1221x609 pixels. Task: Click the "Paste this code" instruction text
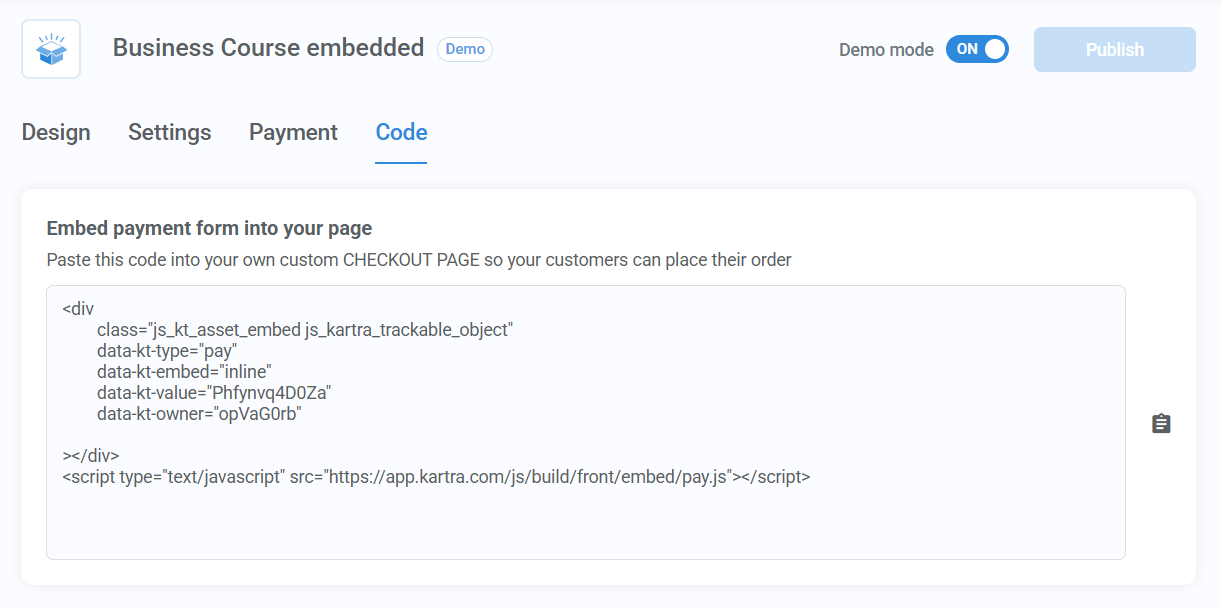(x=419, y=260)
